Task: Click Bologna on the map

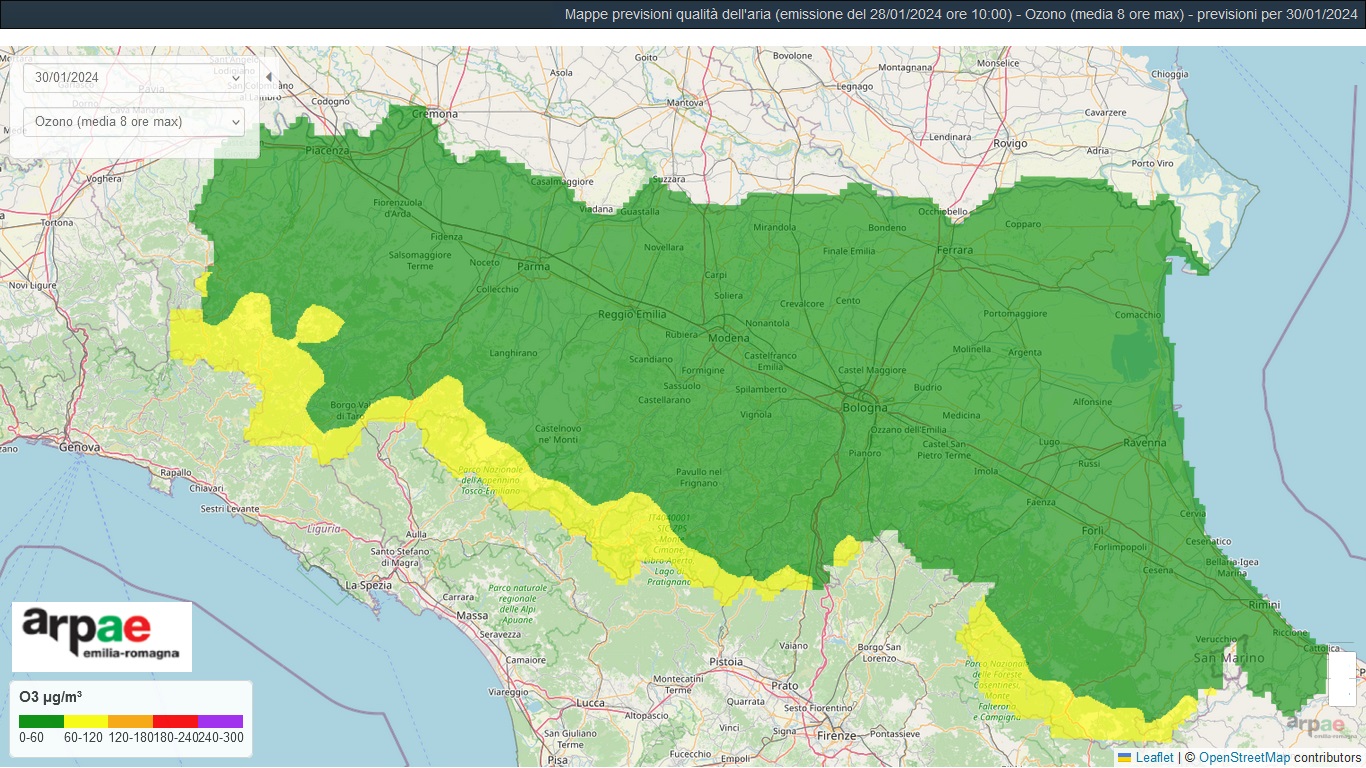Action: pos(864,408)
